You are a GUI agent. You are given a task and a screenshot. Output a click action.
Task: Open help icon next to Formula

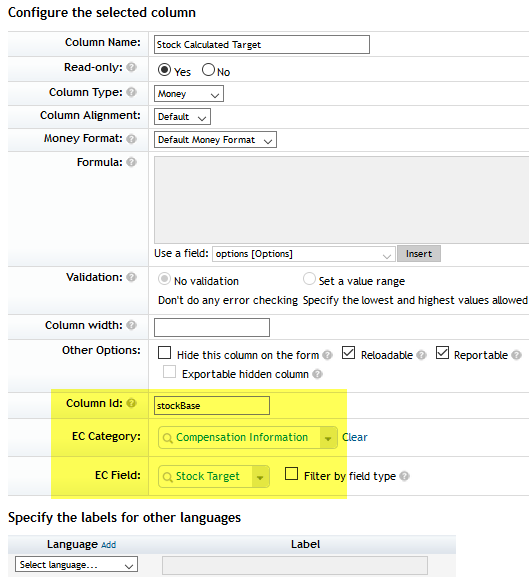131,162
